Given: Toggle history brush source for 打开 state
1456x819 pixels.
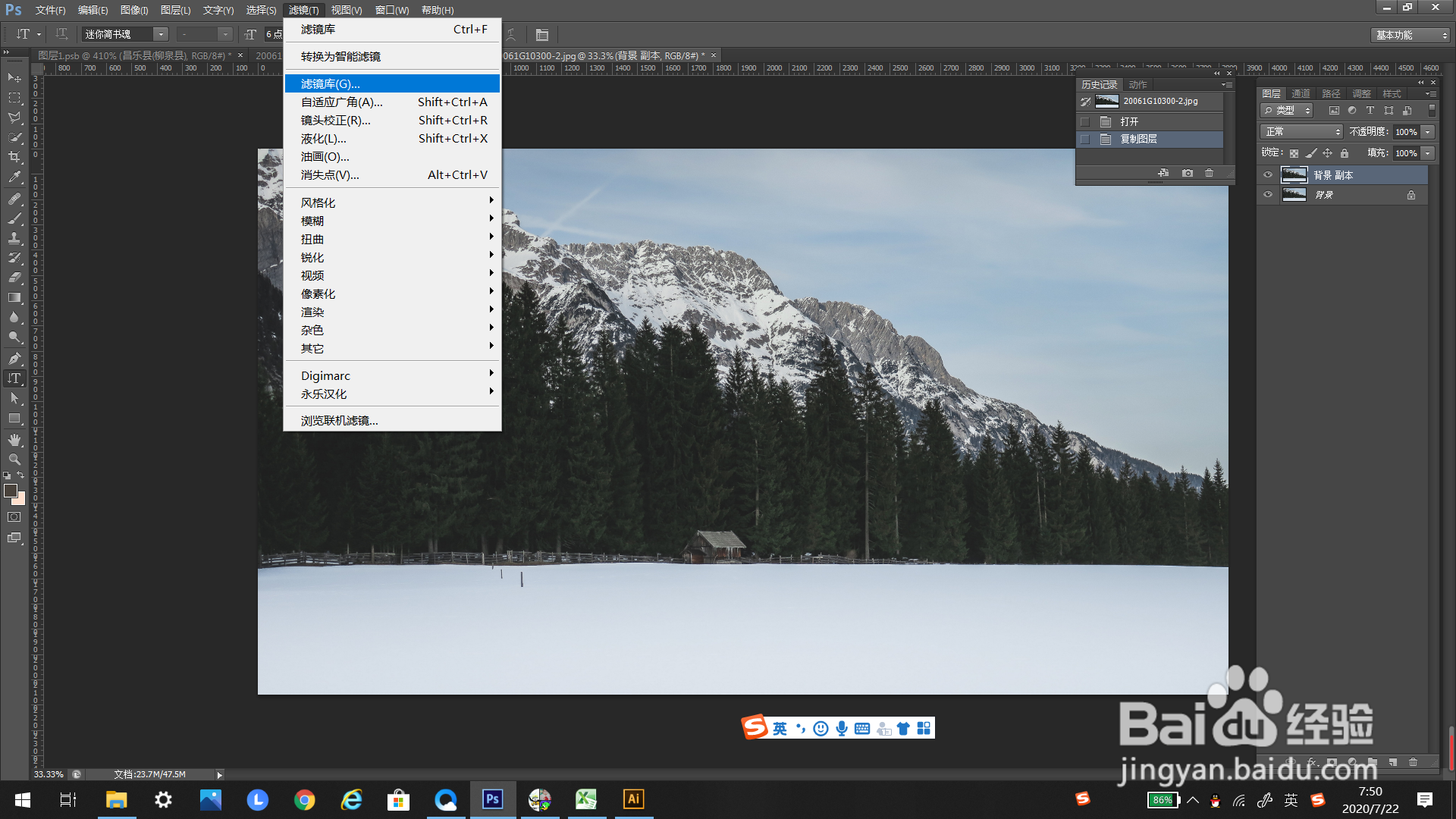Looking at the screenshot, I should point(1085,122).
